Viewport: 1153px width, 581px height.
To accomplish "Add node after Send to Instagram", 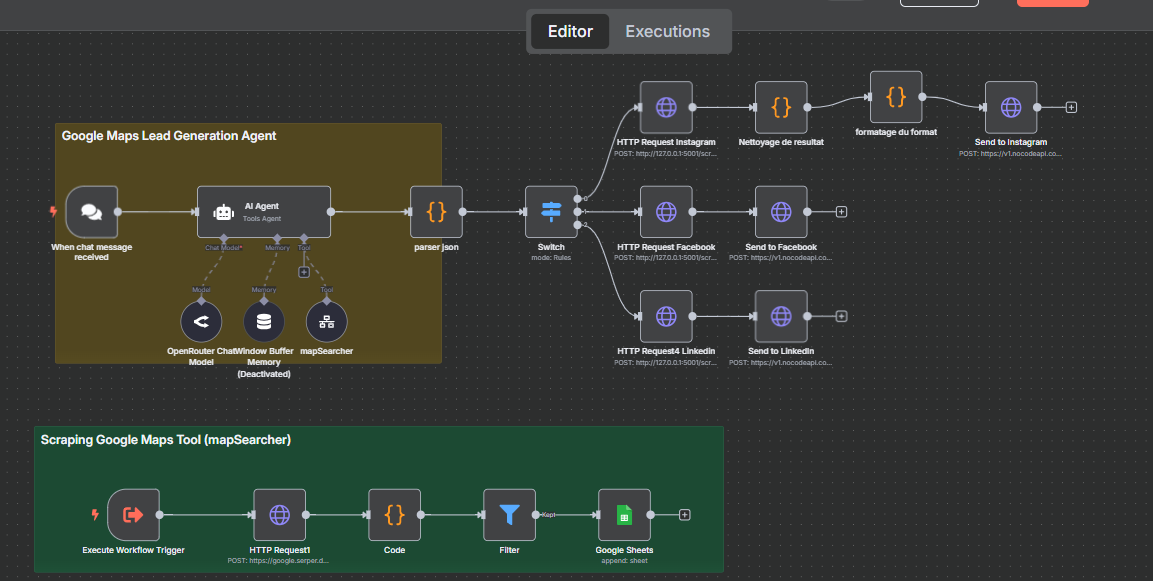I will point(1071,107).
